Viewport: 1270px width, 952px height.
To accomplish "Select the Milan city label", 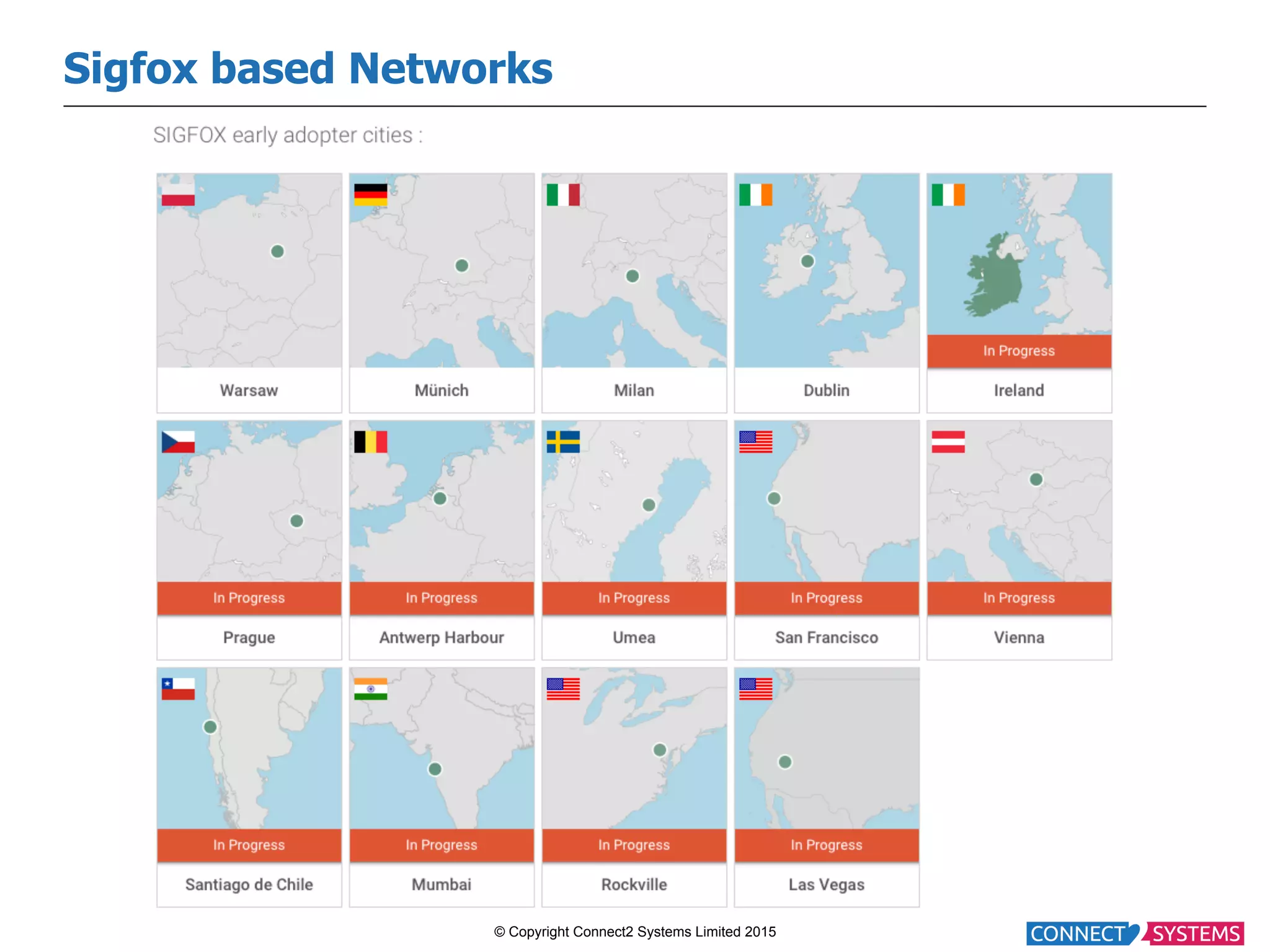I will (x=634, y=390).
